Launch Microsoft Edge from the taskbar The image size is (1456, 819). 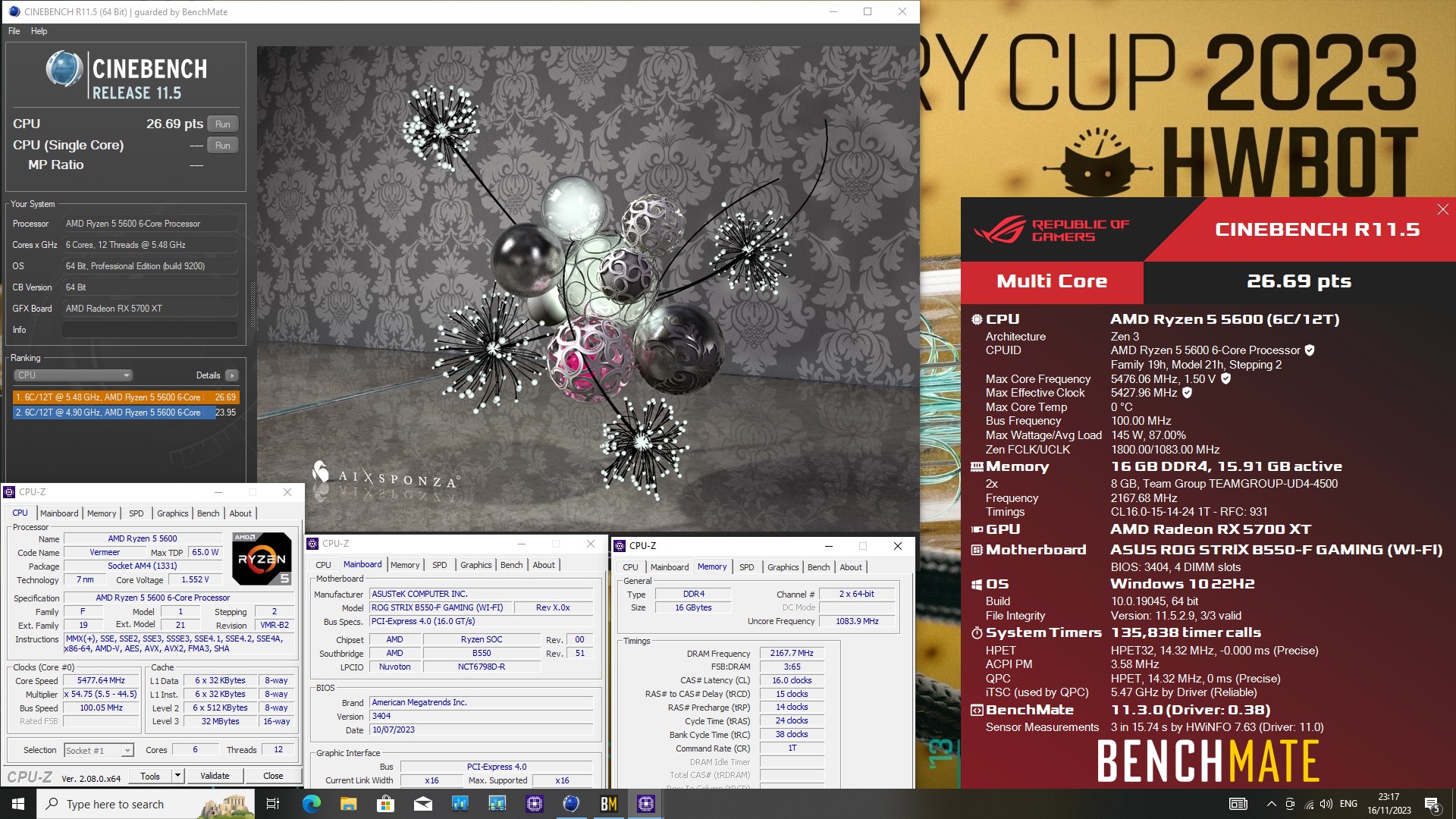[311, 804]
